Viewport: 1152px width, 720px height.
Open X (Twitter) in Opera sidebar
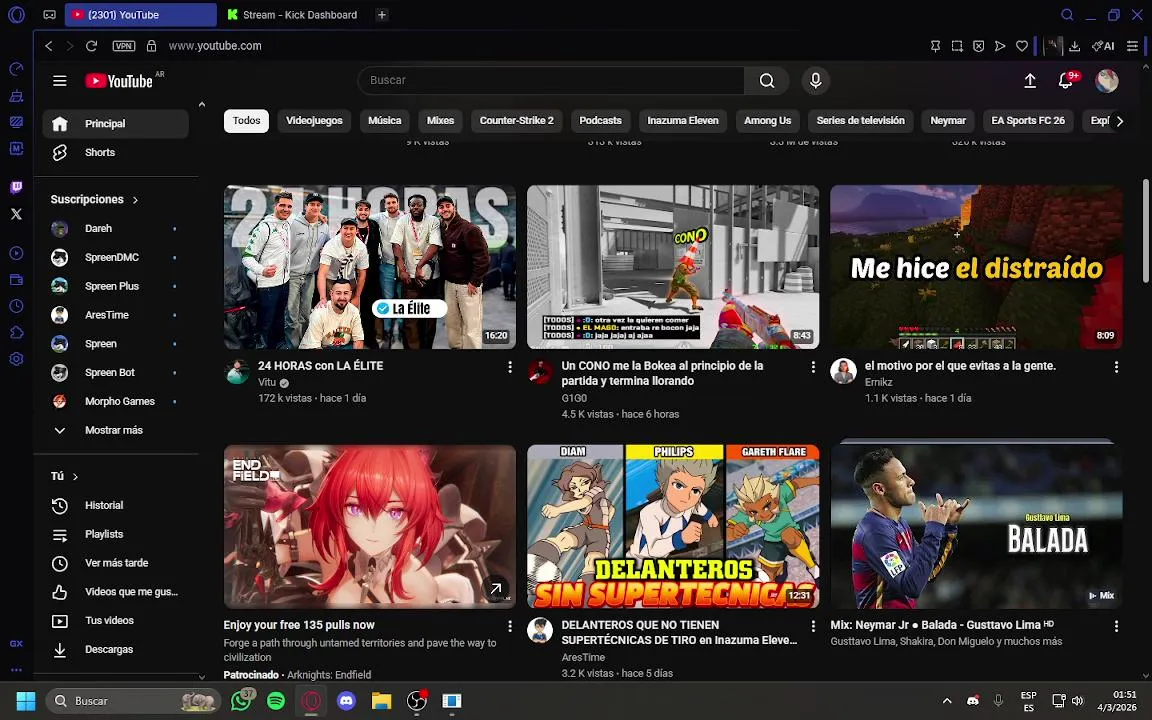pyautogui.click(x=16, y=214)
